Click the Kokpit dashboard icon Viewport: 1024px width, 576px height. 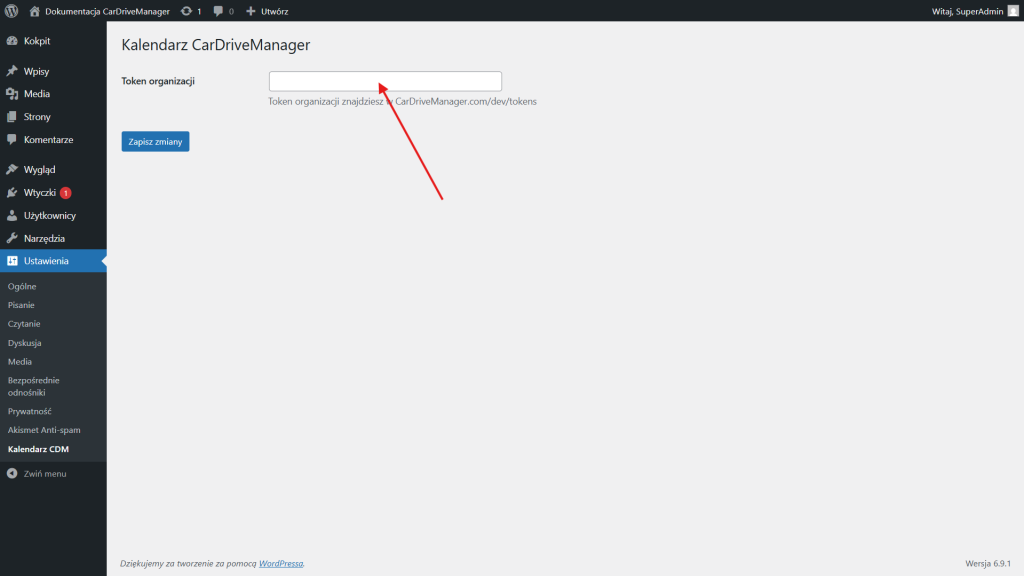pos(12,41)
